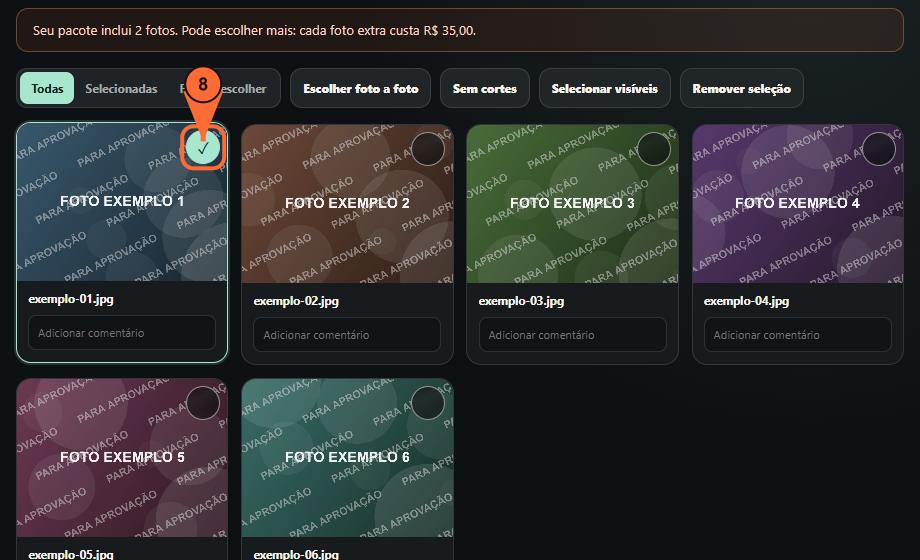Click the exemplo-03.jpg file name
920x560 pixels.
tap(521, 301)
